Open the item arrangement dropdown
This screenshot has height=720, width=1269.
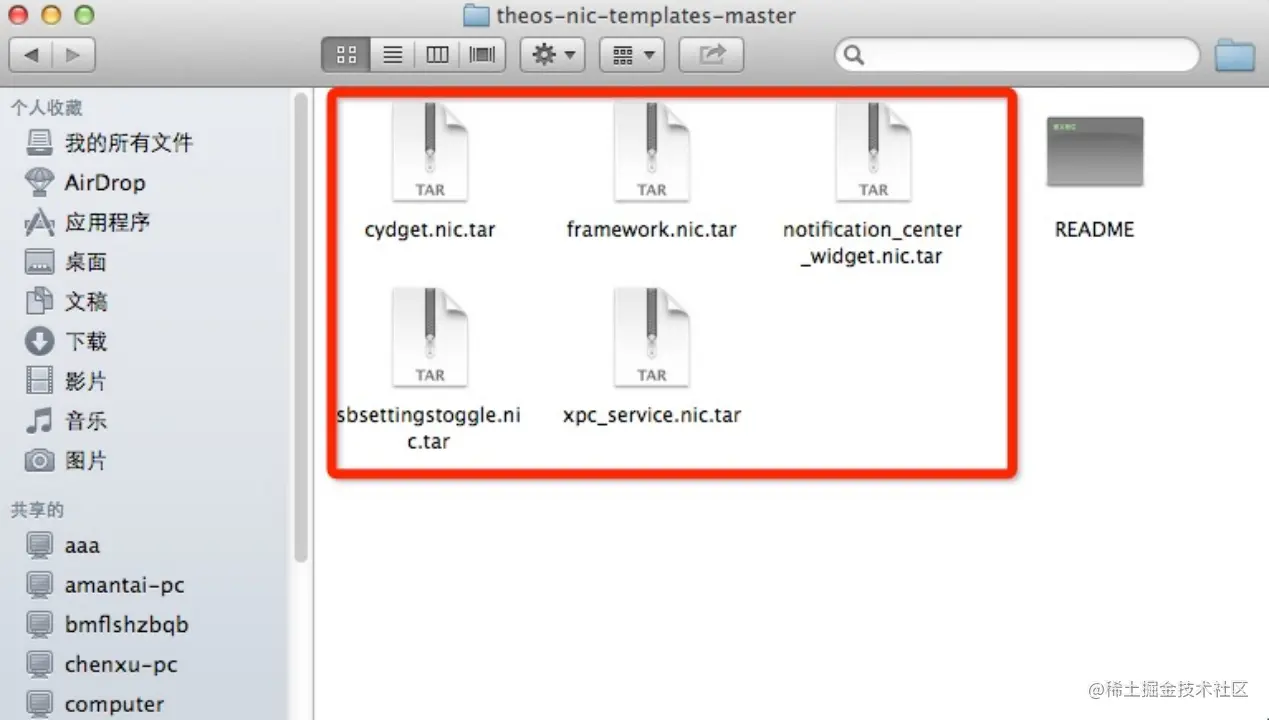click(x=632, y=55)
